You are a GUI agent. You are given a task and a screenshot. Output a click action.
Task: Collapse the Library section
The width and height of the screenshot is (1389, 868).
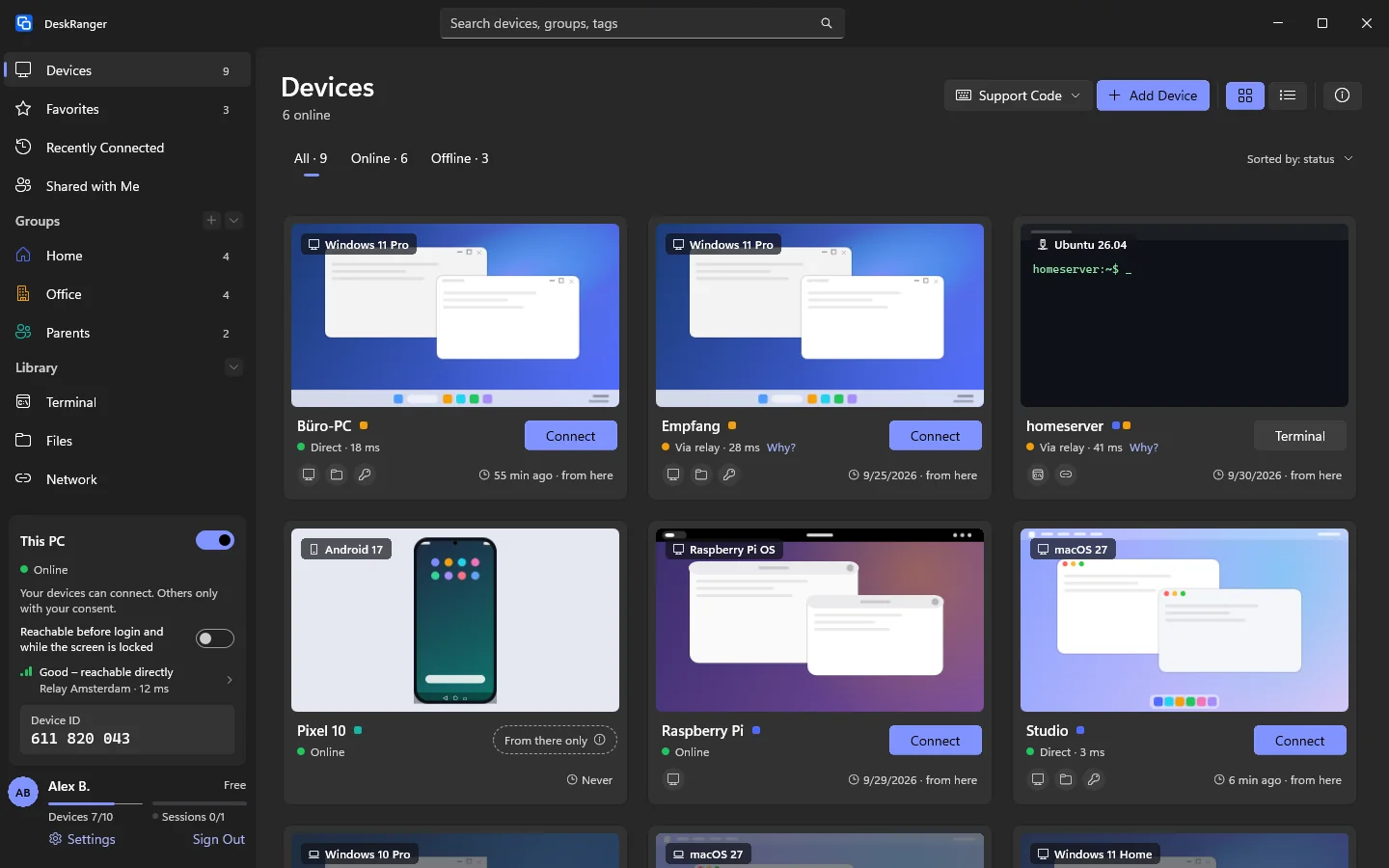click(x=233, y=367)
